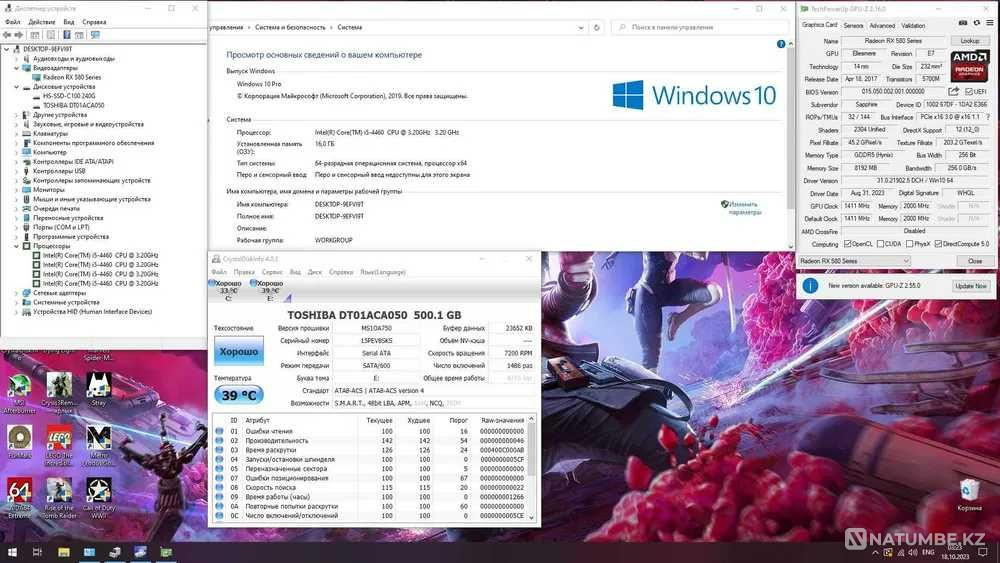Click Device Manager scan hardware monitor icon
Viewport: 1000px width, 563px height.
pos(95,35)
